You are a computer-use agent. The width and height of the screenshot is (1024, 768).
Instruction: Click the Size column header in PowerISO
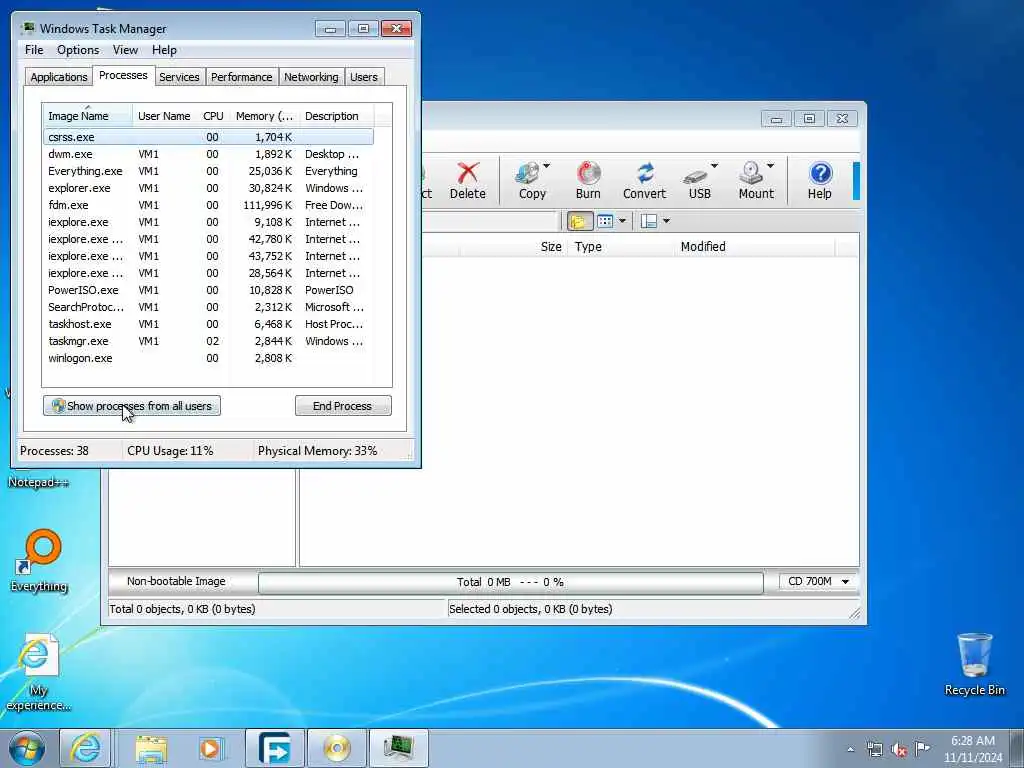click(x=513, y=247)
